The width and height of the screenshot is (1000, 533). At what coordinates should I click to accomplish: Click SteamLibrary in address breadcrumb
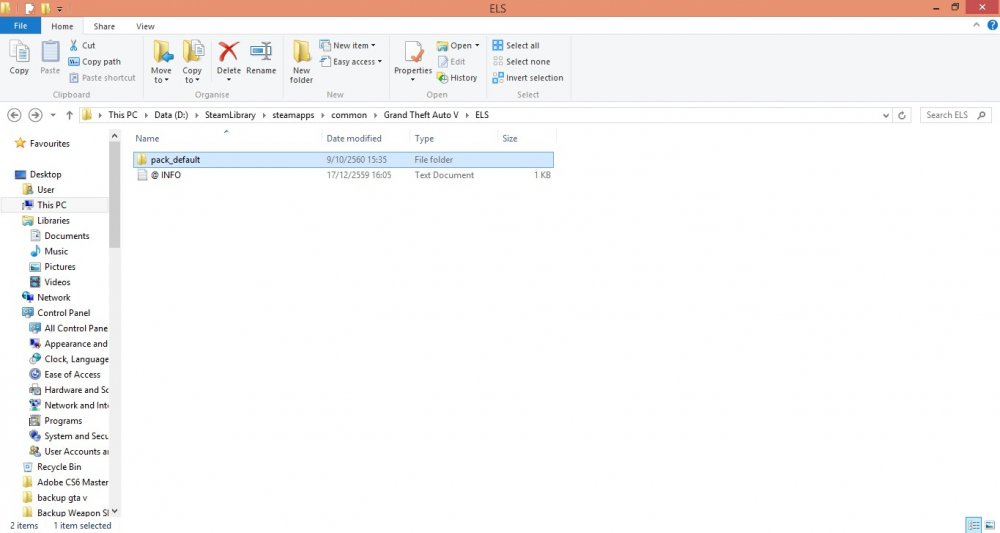(230, 115)
